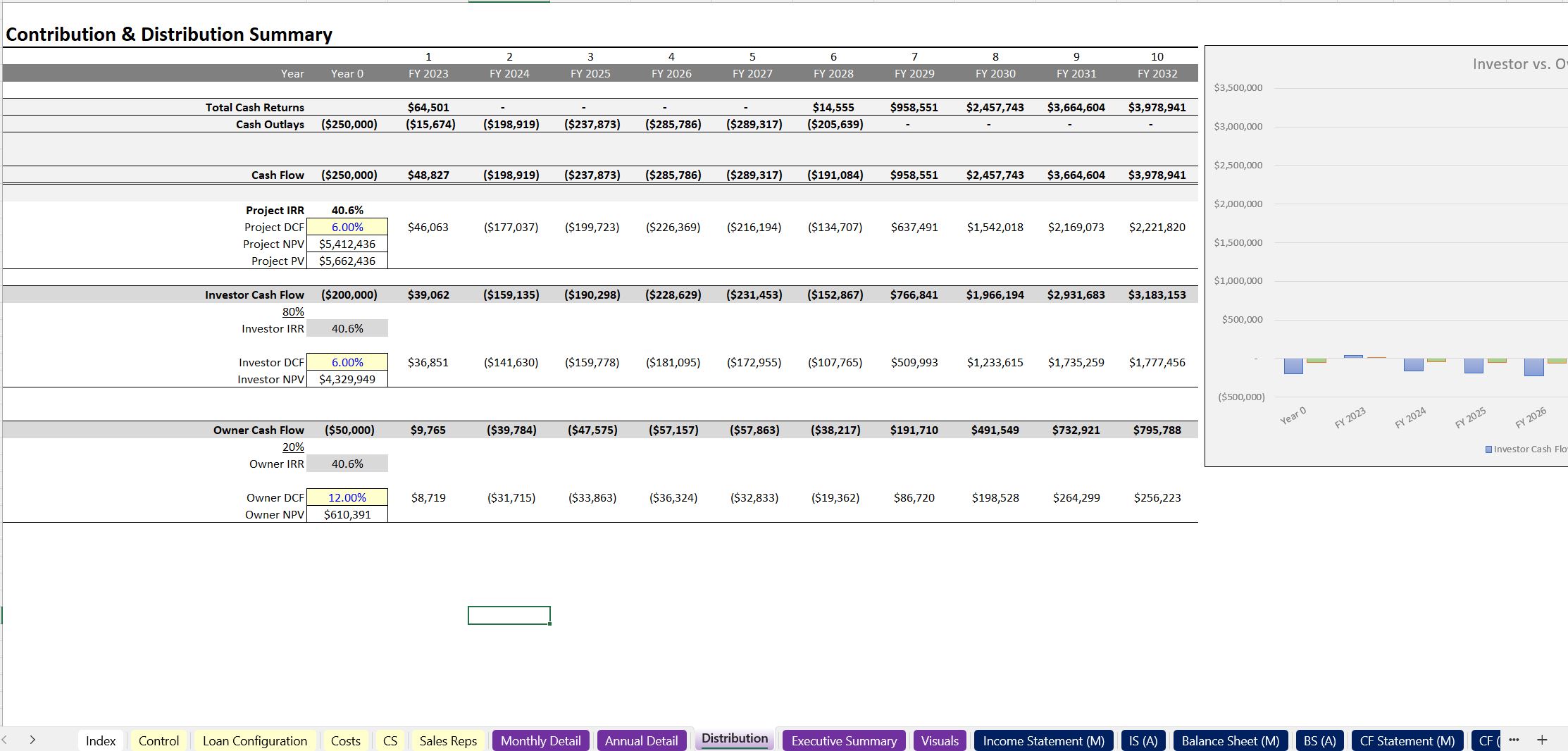Click the Year 0 investor bar in chart
The width and height of the screenshot is (1568, 751).
pos(1293,366)
